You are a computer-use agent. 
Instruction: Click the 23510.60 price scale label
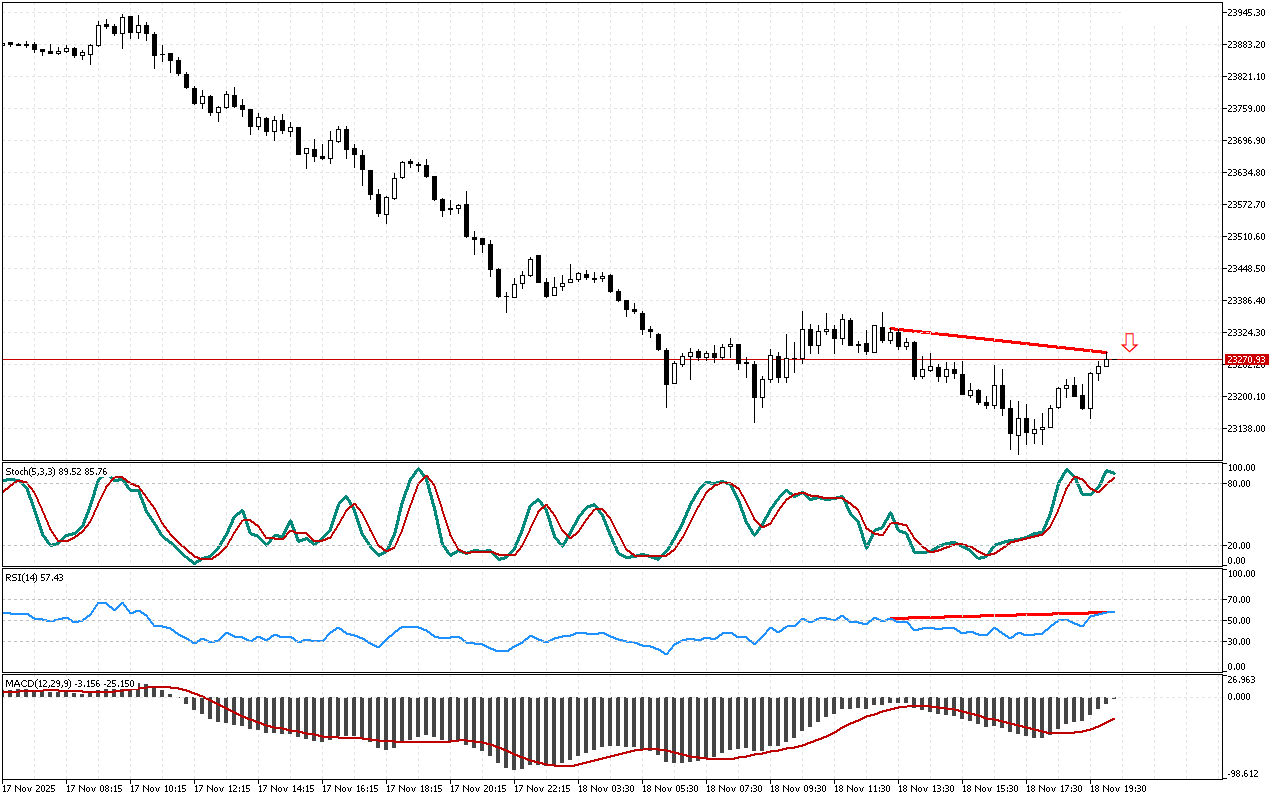point(1246,237)
